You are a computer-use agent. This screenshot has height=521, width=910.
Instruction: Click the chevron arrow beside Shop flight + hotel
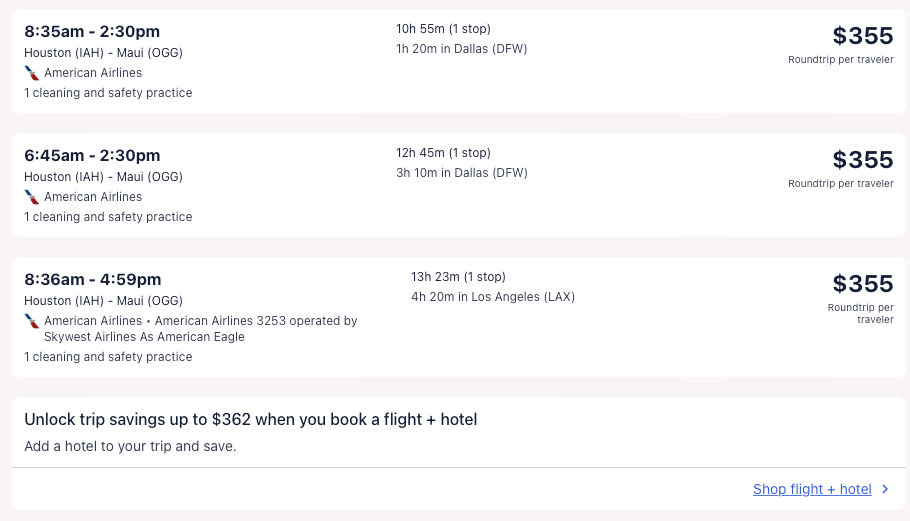click(885, 489)
